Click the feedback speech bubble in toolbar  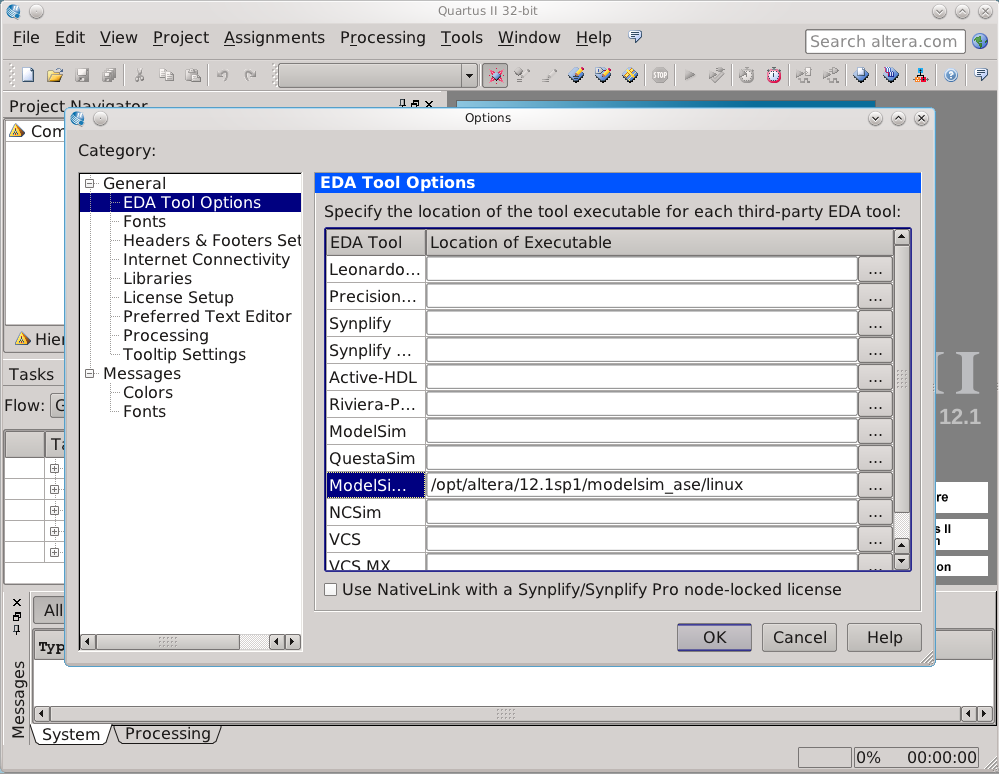[981, 75]
